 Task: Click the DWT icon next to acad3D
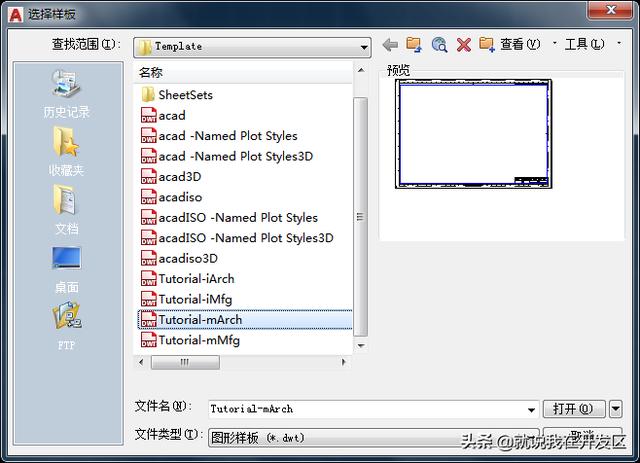149,176
